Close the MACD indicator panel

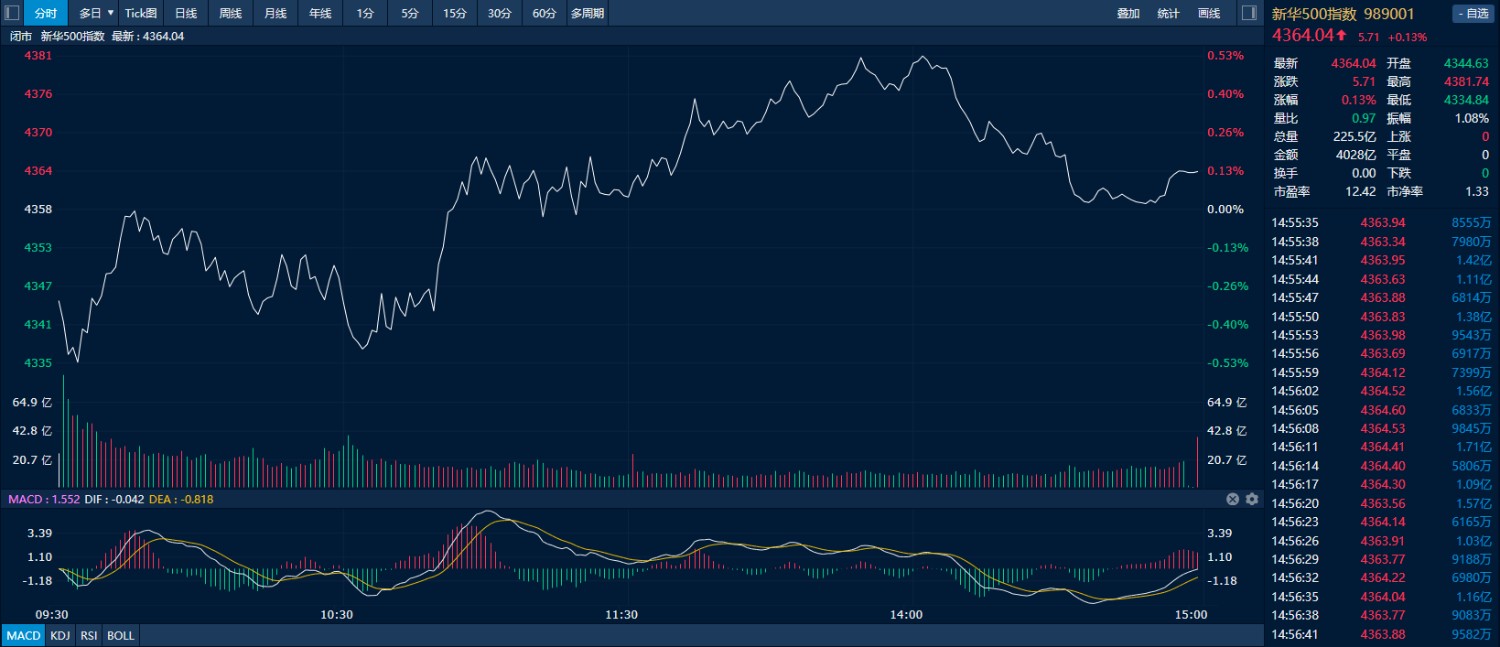(x=1233, y=499)
